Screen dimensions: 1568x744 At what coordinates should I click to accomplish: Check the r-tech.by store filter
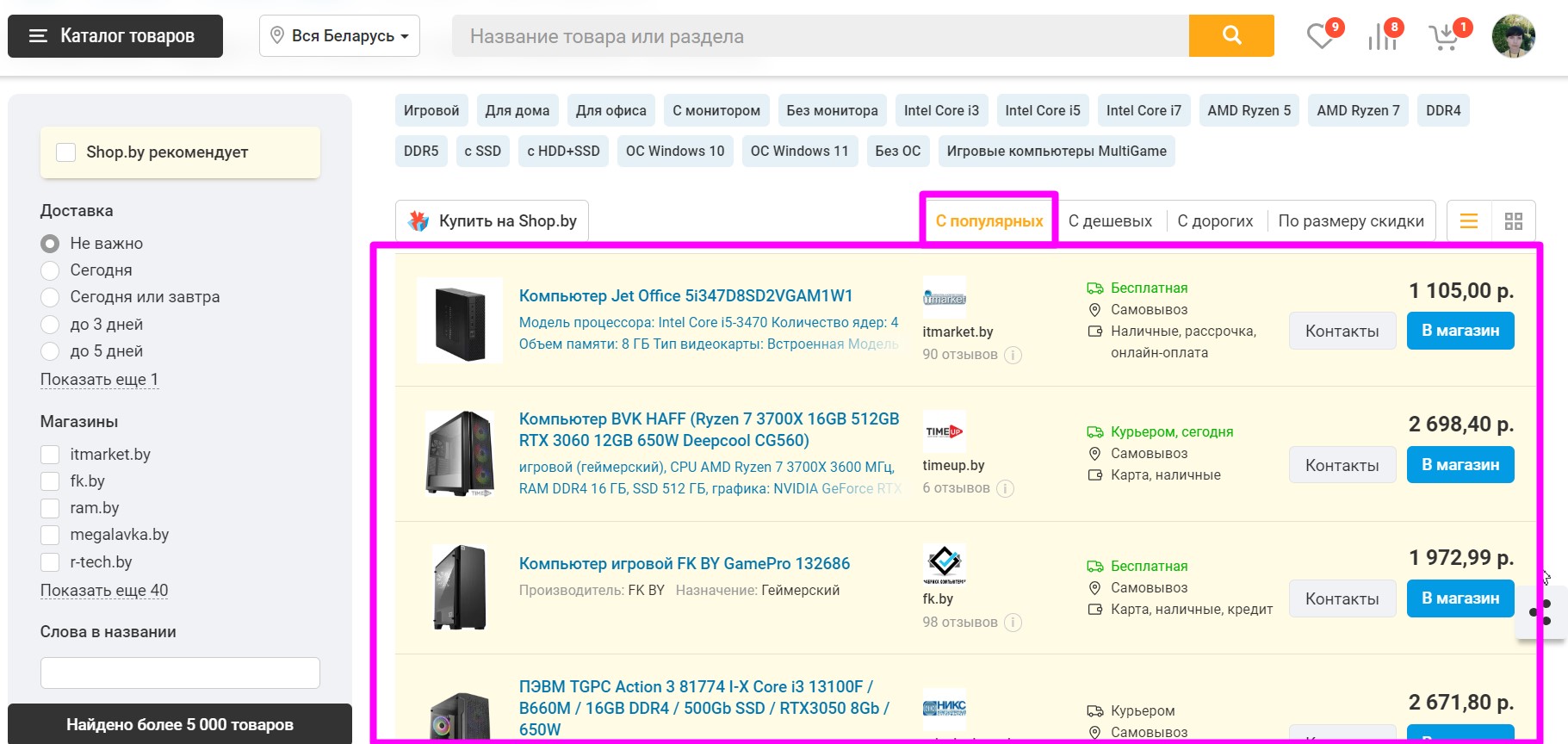click(50, 562)
